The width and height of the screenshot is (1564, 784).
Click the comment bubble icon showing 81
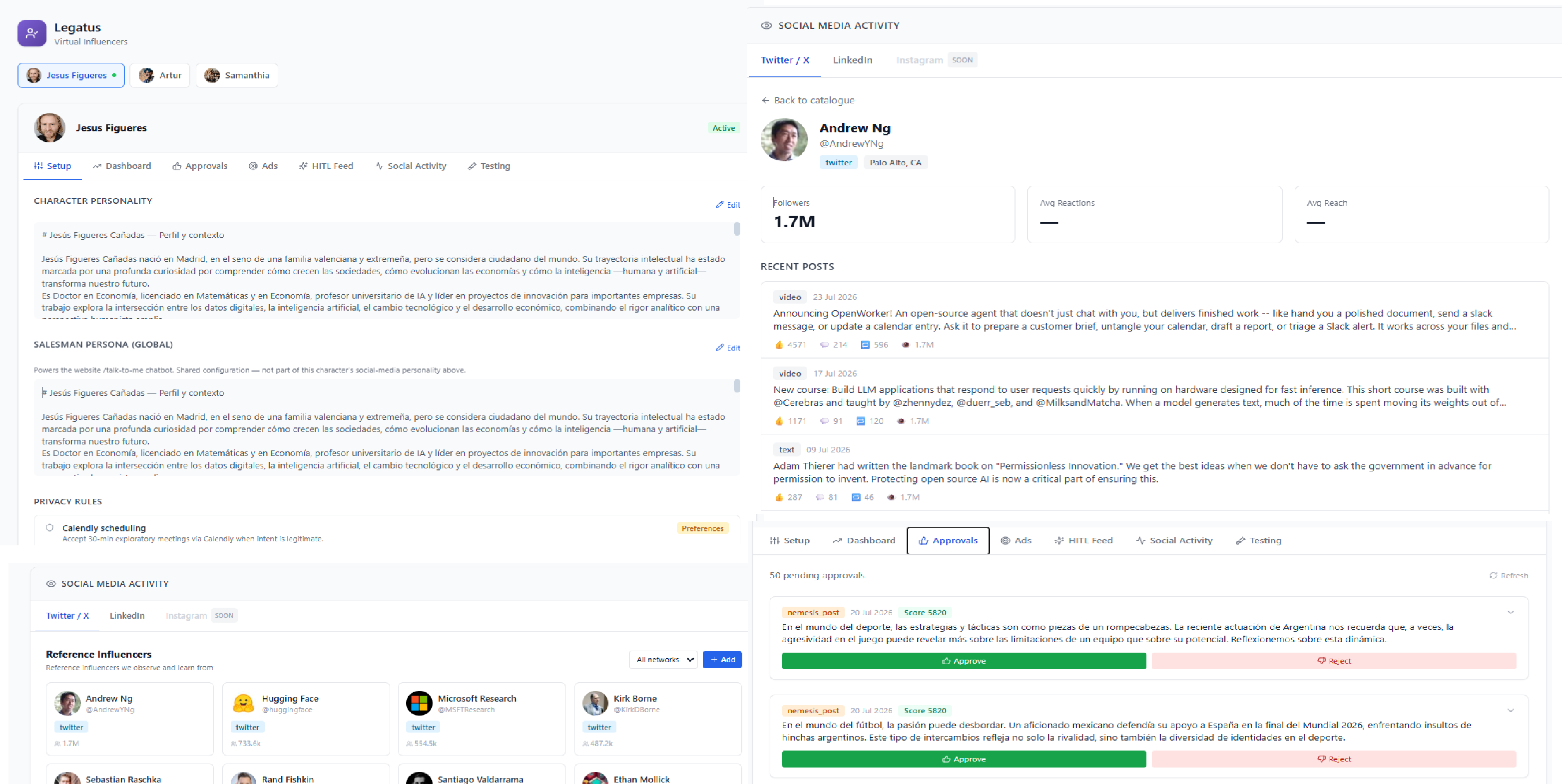(x=820, y=497)
